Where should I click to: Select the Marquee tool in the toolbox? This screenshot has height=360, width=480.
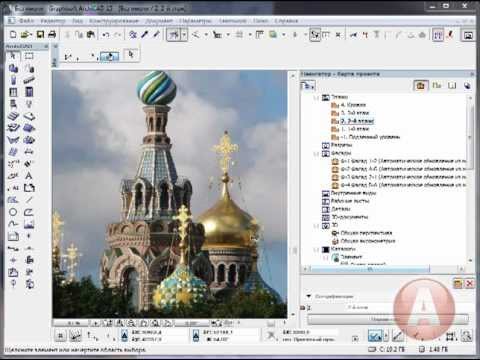tap(29, 56)
